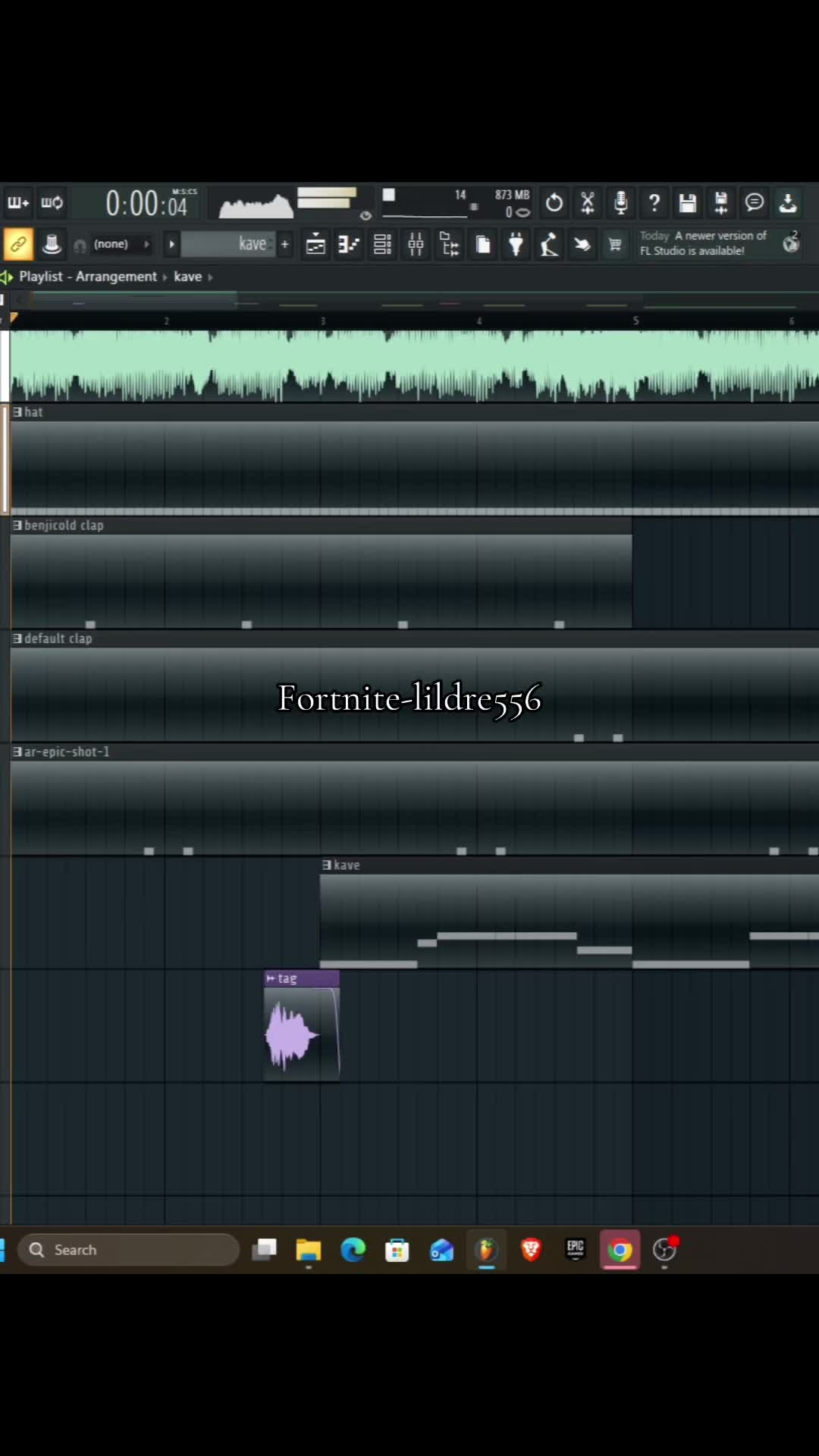This screenshot has height=1456, width=819.
Task: Open the project picker pages icon
Action: click(482, 244)
